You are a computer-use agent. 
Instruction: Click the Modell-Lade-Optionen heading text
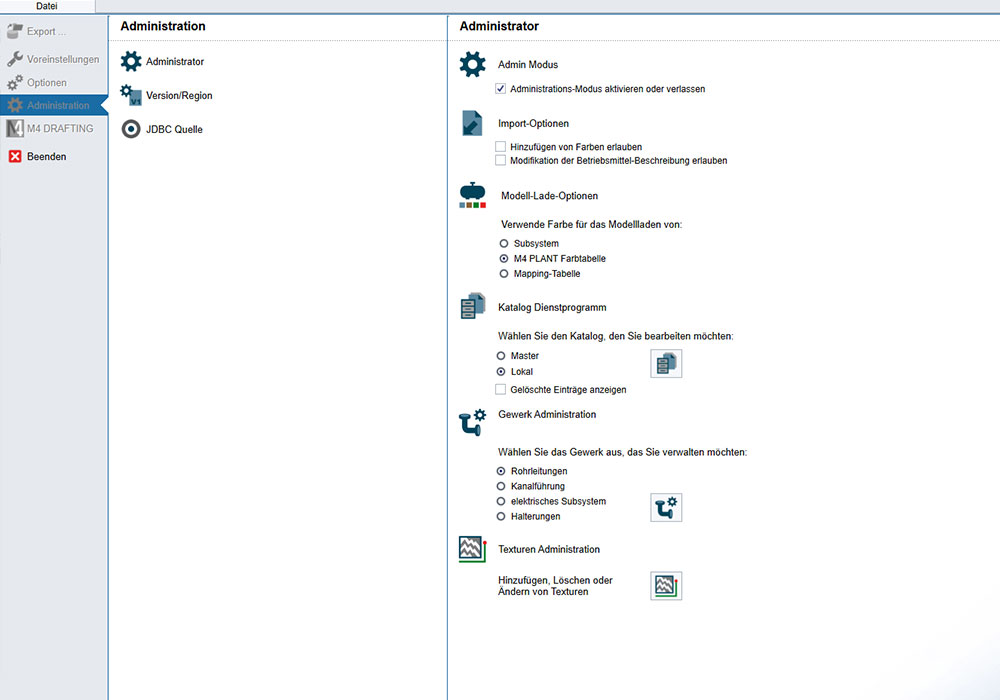[550, 196]
